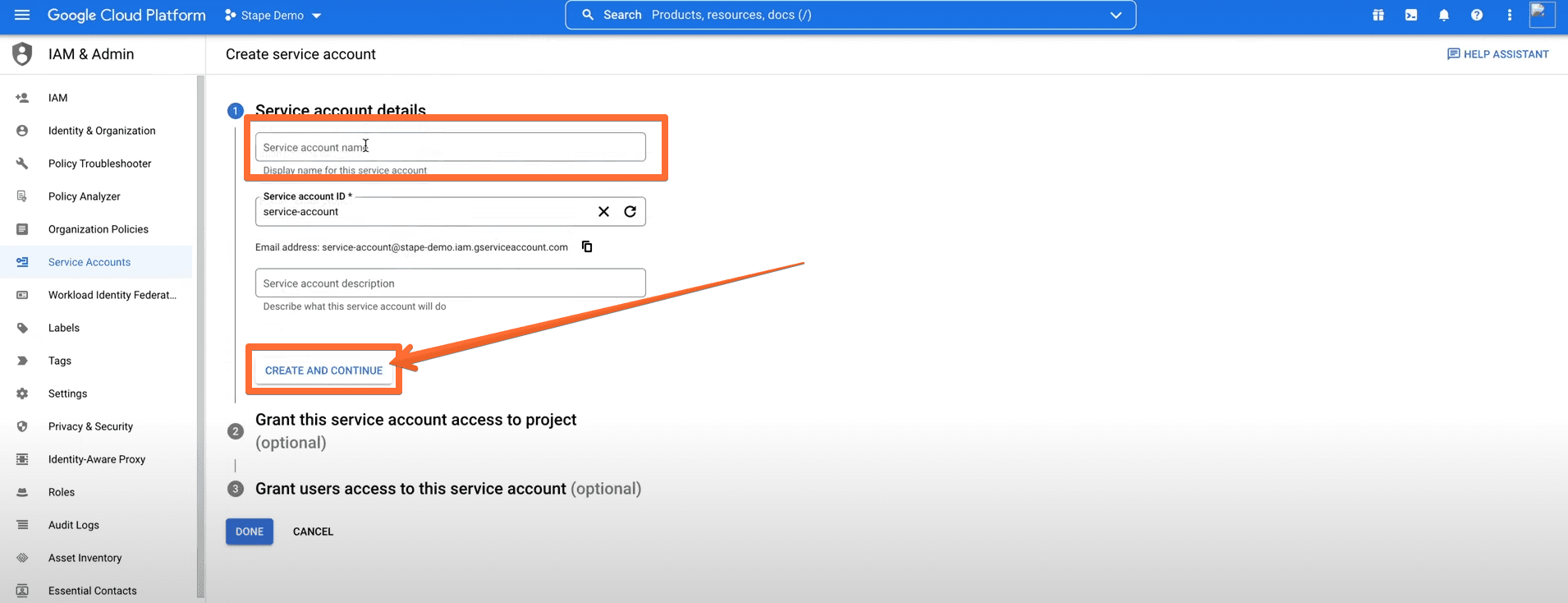
Task: Click the Labels tag icon
Action: [x=22, y=328]
